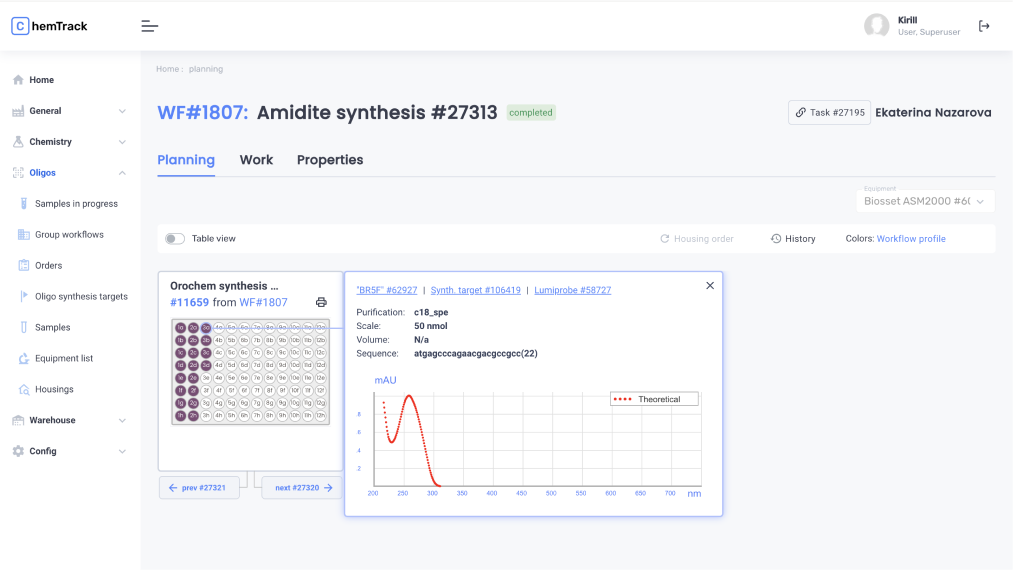The height and width of the screenshot is (570, 1013).
Task: Click the link icon in Task #27195
Action: 800,112
